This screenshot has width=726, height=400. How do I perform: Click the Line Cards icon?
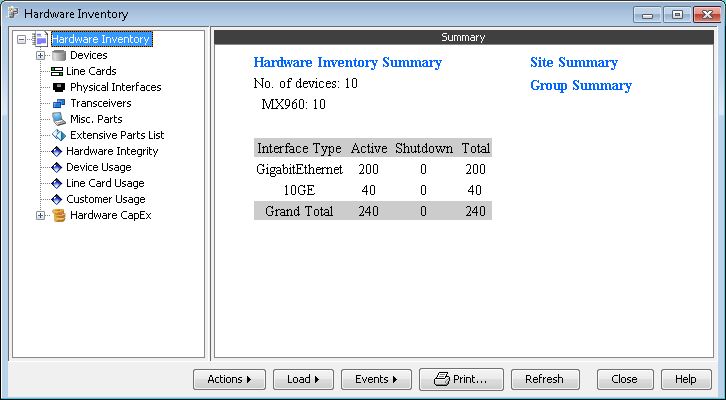point(57,71)
